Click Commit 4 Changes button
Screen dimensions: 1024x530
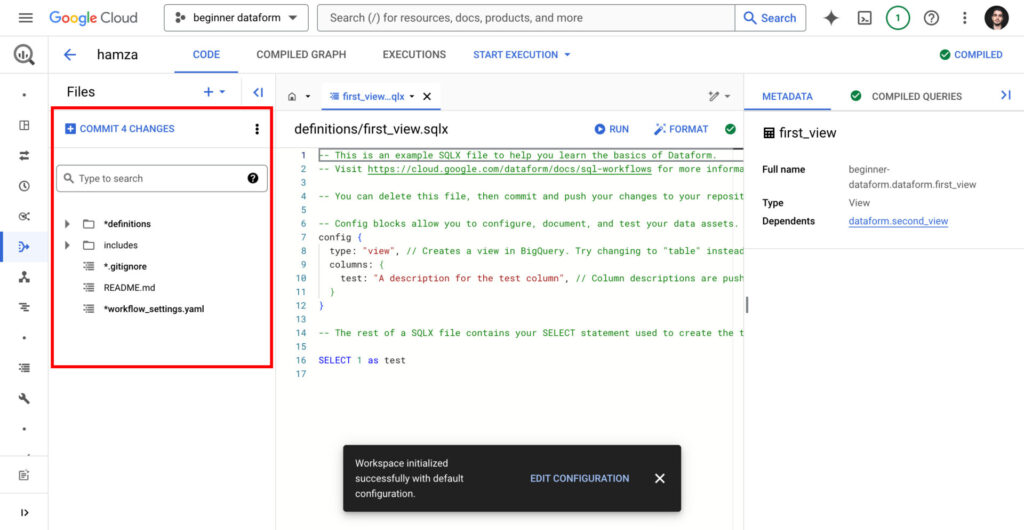119,129
